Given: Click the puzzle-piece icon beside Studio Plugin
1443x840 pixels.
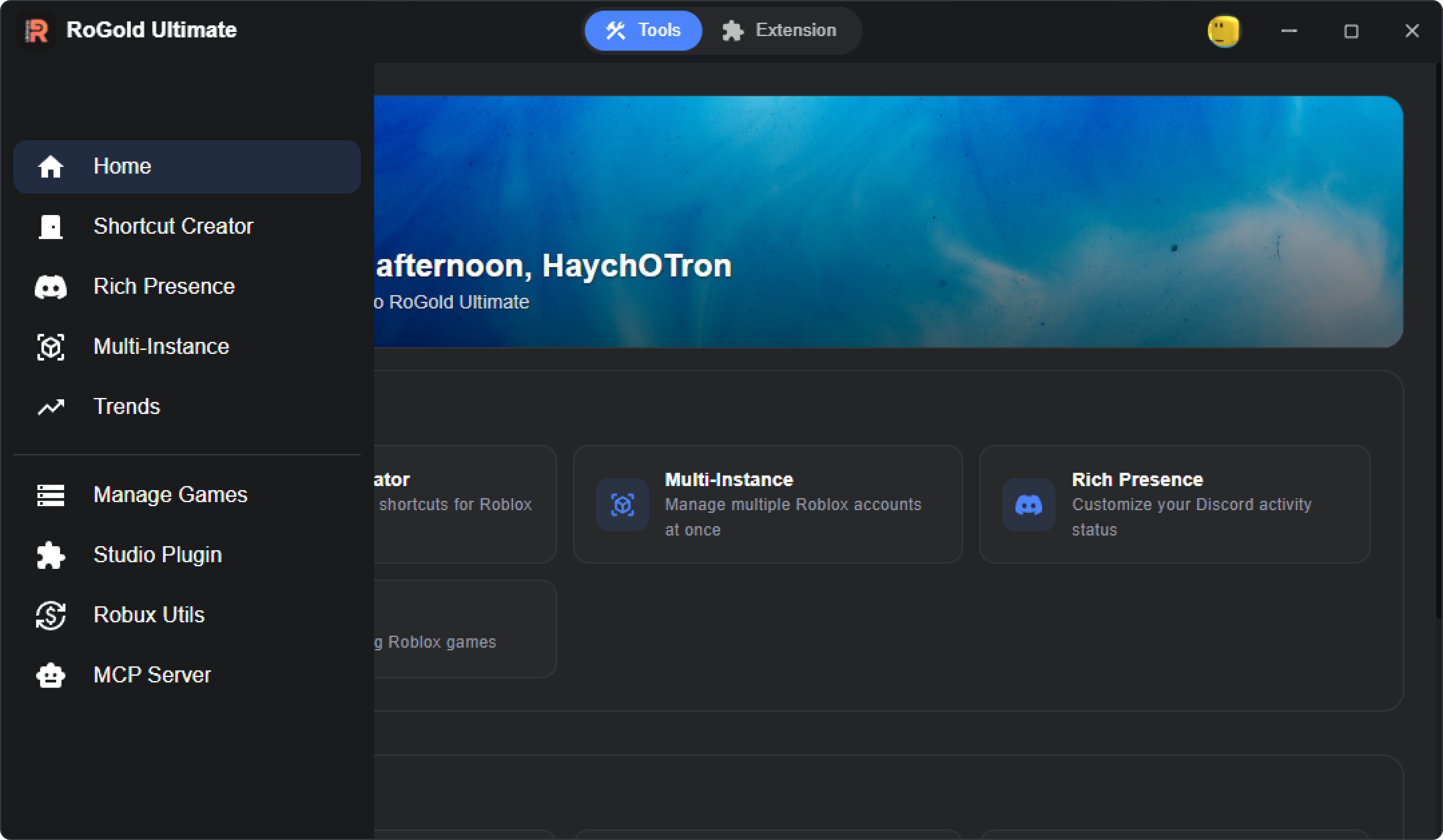Looking at the screenshot, I should click(x=51, y=556).
